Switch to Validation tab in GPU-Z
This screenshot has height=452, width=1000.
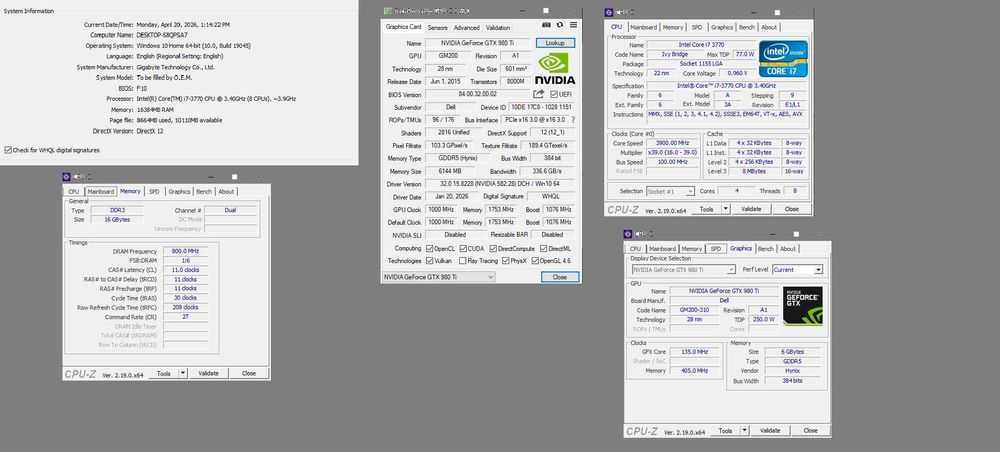[498, 27]
